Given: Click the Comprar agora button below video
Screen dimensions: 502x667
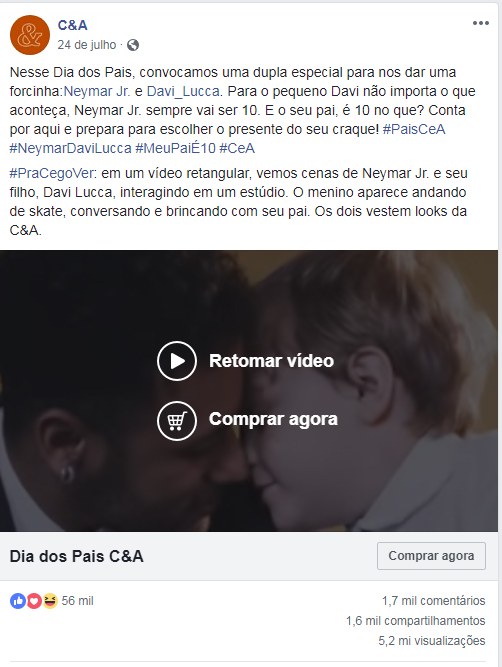Looking at the screenshot, I should (x=431, y=556).
